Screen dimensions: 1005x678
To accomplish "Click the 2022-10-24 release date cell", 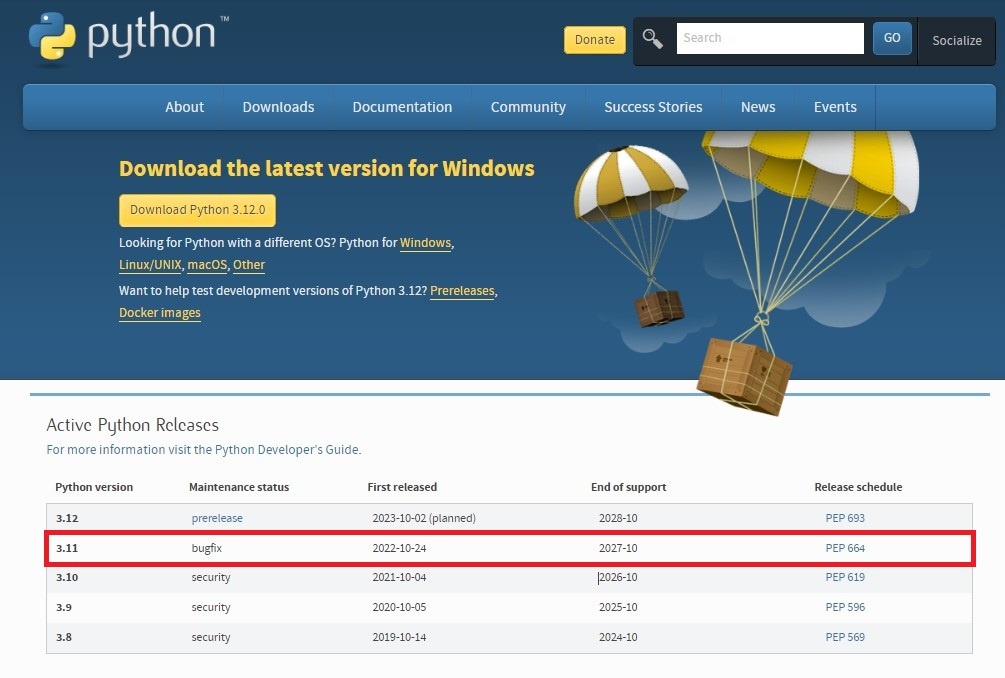I will [399, 548].
